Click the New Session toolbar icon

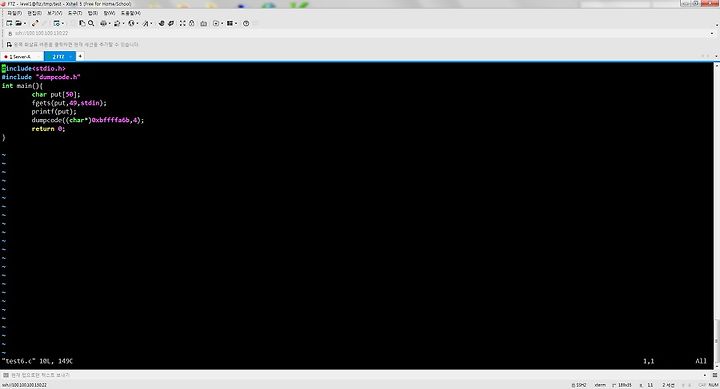click(9, 23)
